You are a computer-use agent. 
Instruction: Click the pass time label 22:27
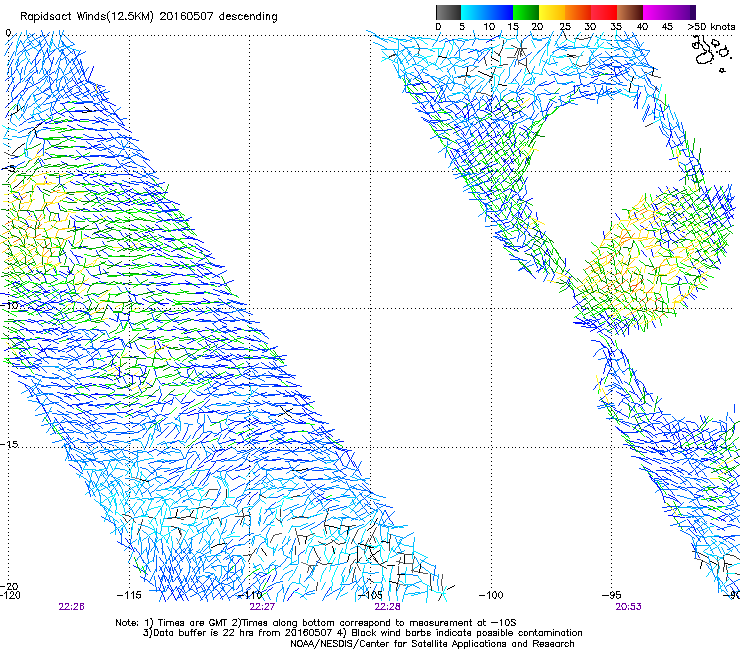(262, 607)
